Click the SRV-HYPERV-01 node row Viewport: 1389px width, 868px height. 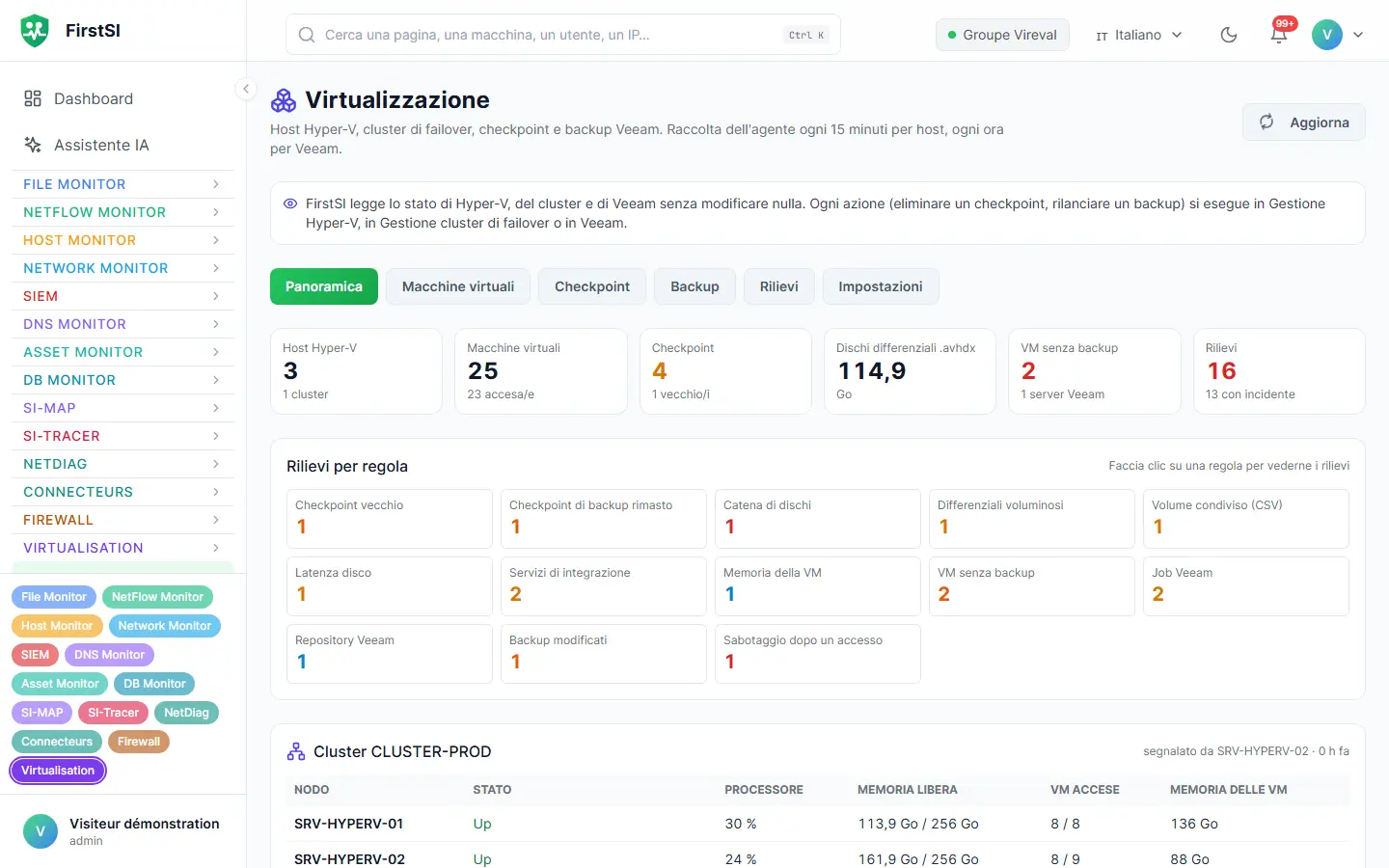(x=818, y=824)
